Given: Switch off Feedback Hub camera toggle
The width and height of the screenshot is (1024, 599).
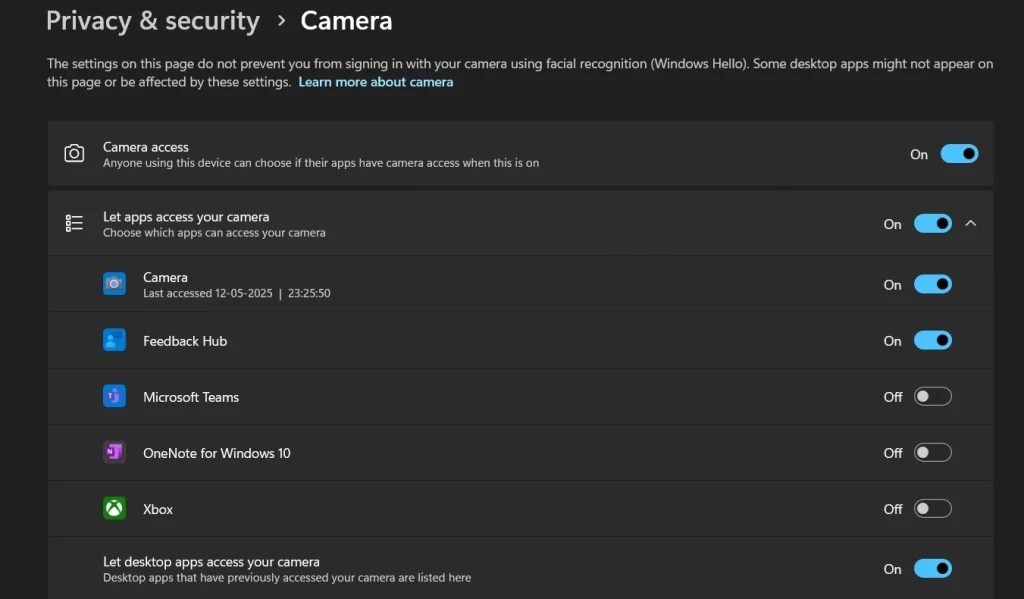Looking at the screenshot, I should click(932, 341).
